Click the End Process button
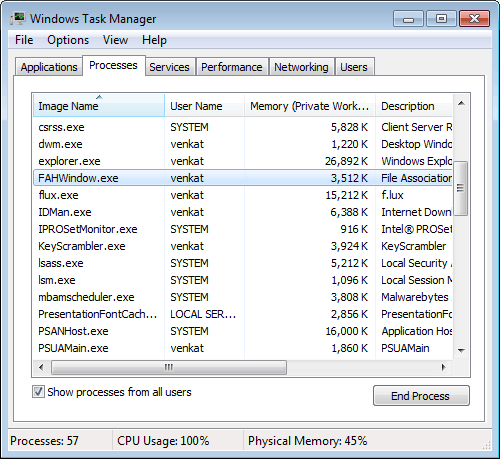This screenshot has width=500, height=459. click(421, 396)
